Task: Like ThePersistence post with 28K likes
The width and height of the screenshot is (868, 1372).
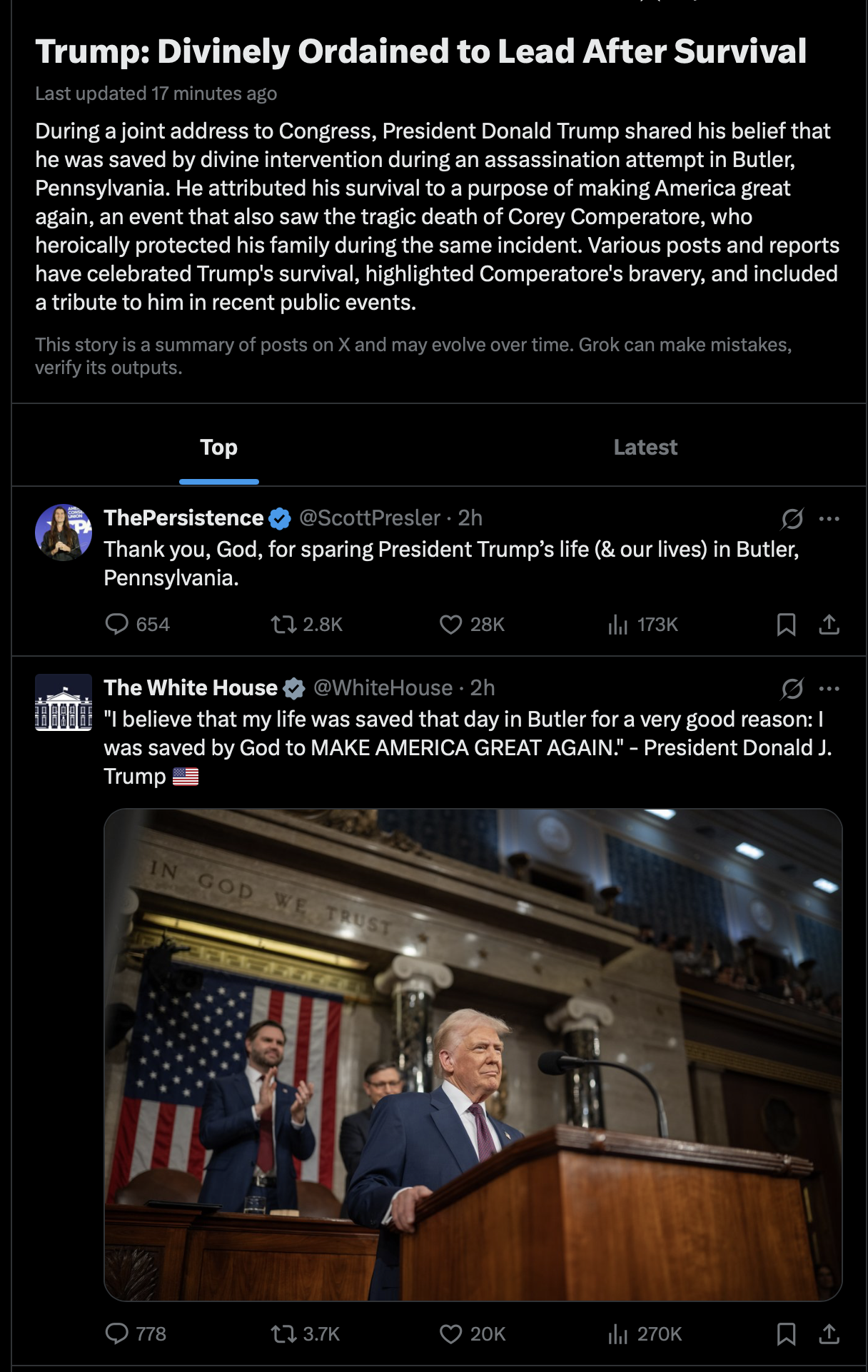Action: 472,625
